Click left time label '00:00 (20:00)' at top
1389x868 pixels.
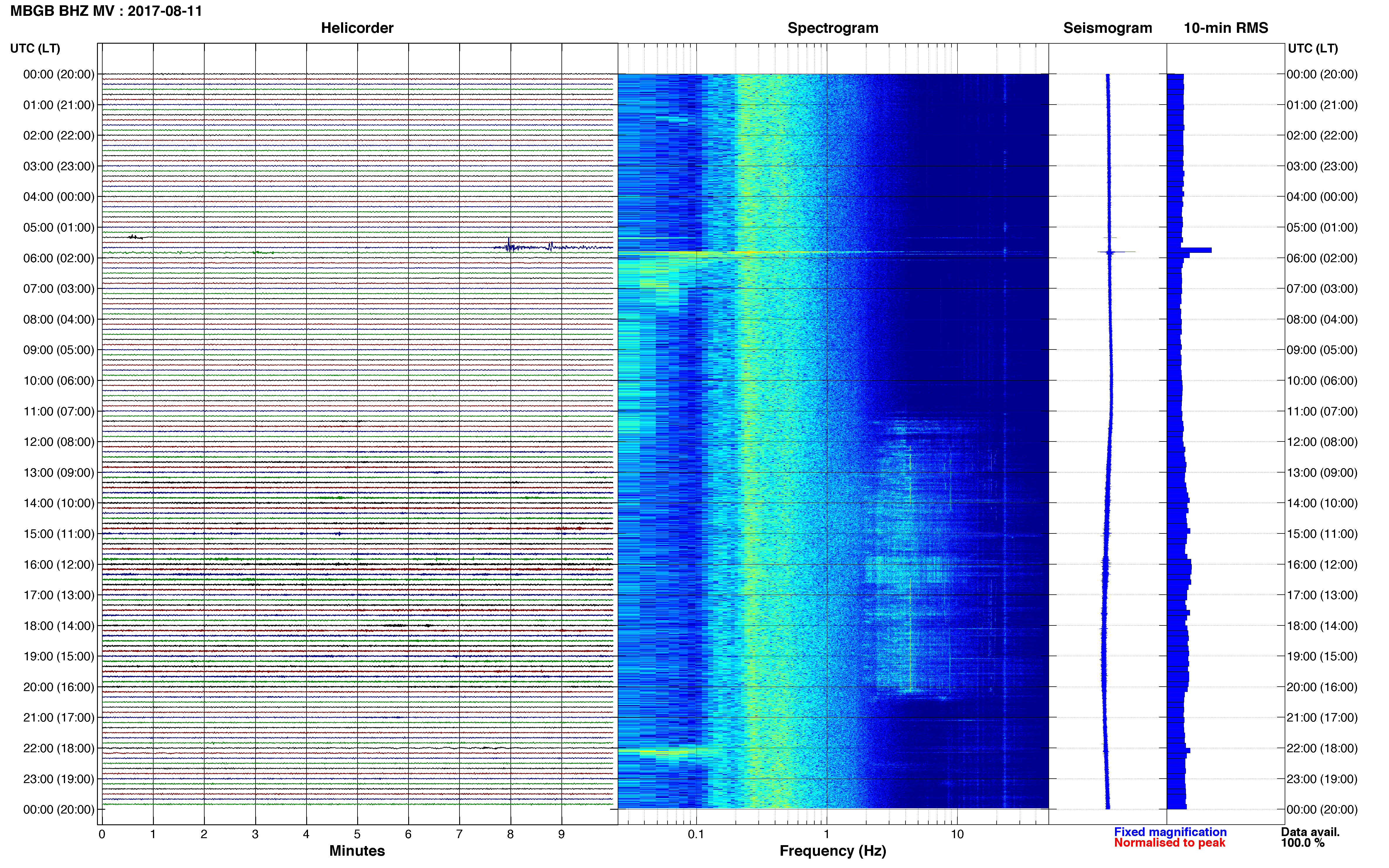click(59, 74)
